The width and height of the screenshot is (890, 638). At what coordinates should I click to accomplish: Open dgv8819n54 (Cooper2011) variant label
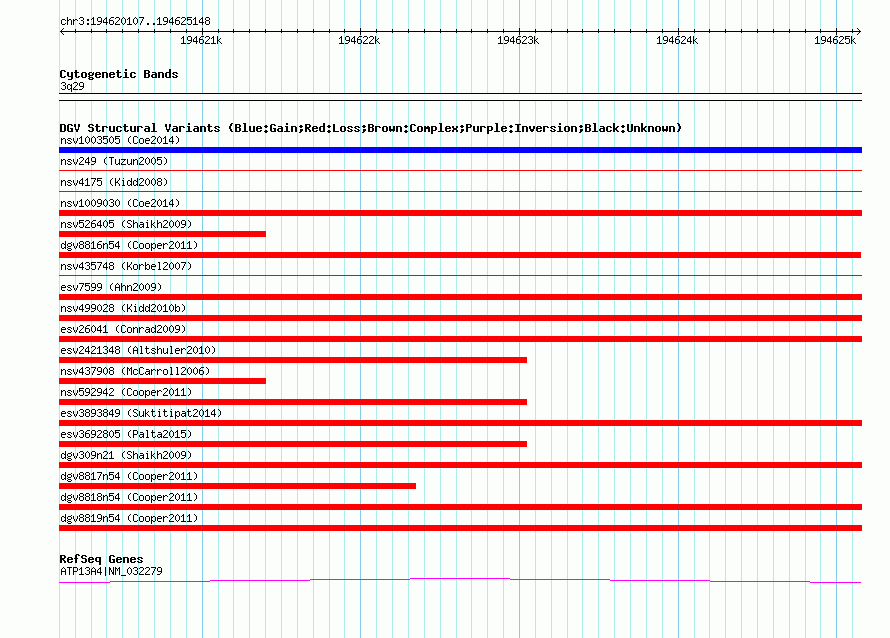129,518
